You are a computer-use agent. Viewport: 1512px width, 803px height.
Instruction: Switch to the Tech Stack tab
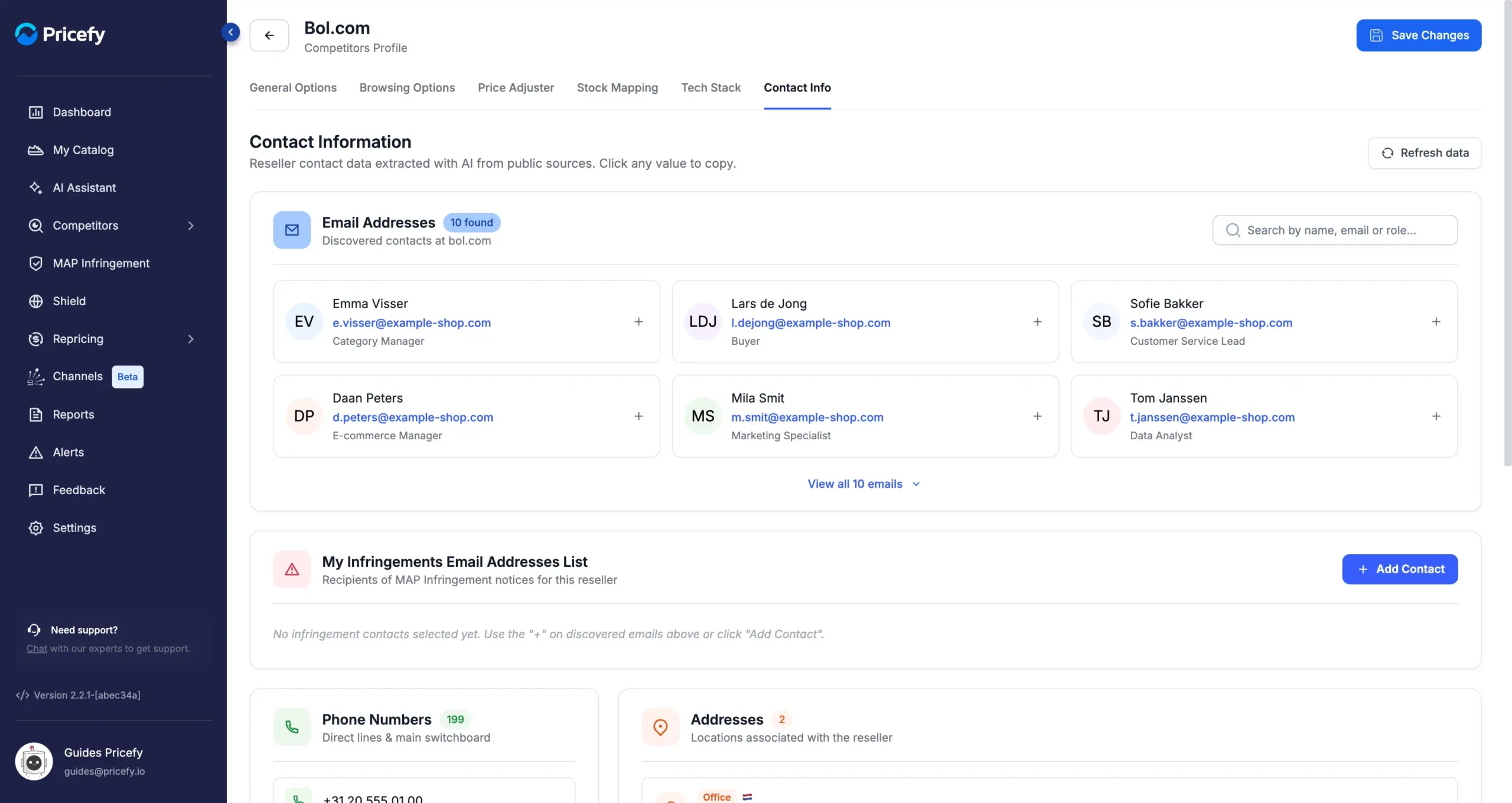[711, 87]
